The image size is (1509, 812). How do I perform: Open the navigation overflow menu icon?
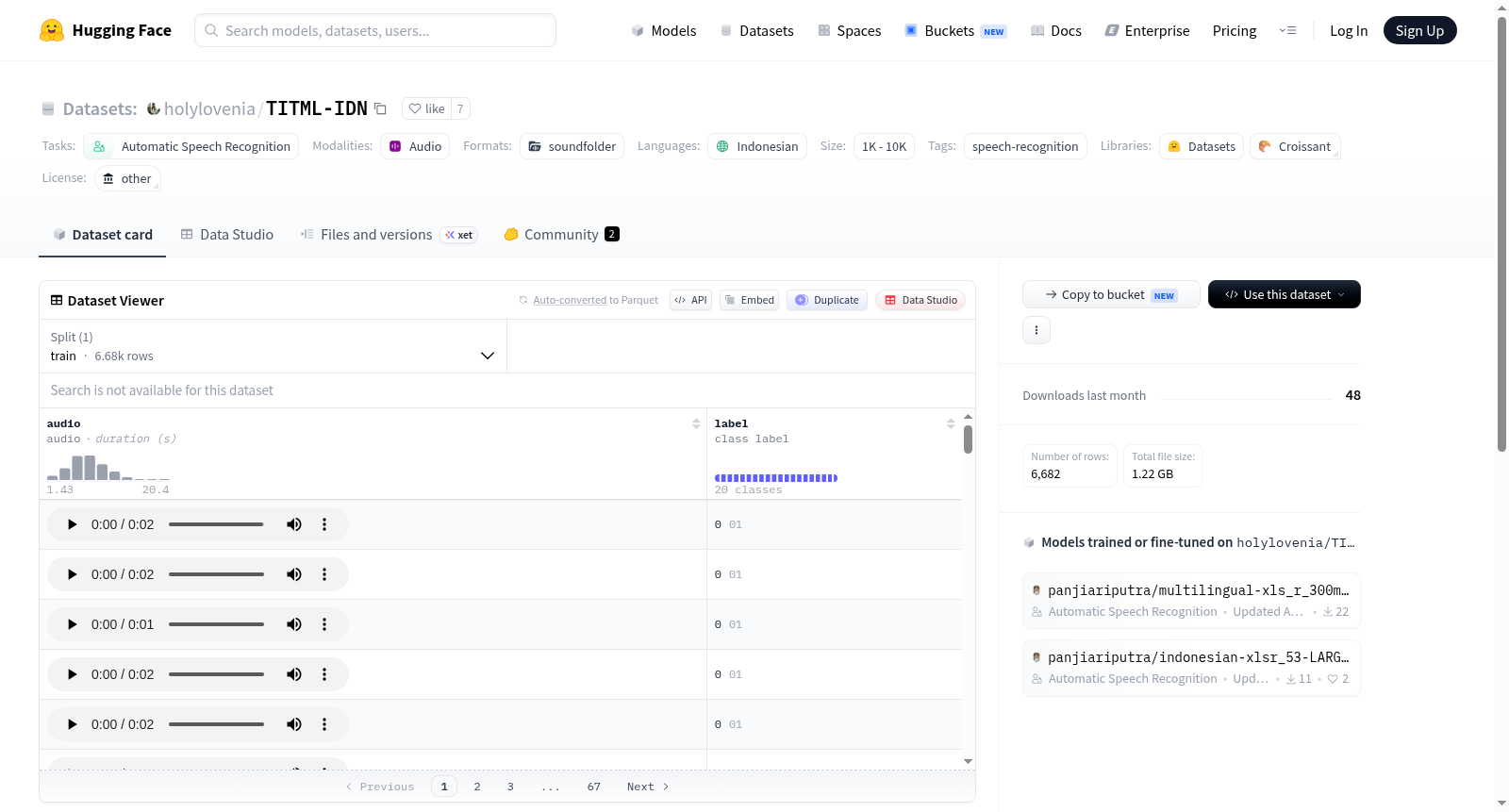[x=1287, y=30]
